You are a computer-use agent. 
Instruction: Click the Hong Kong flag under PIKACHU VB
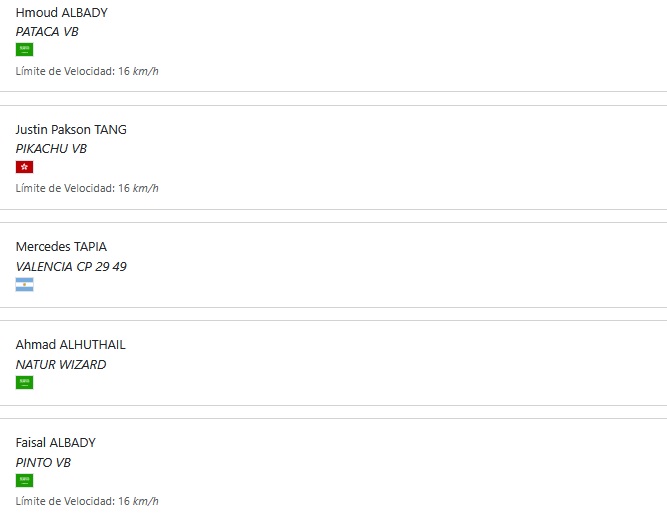(x=24, y=167)
